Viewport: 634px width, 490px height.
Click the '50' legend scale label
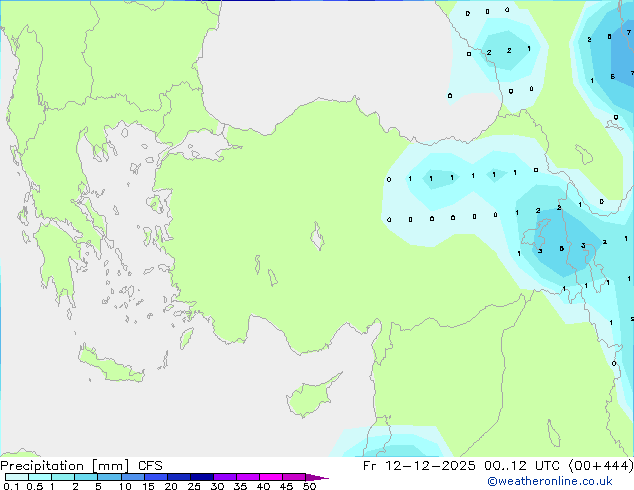pos(309,486)
